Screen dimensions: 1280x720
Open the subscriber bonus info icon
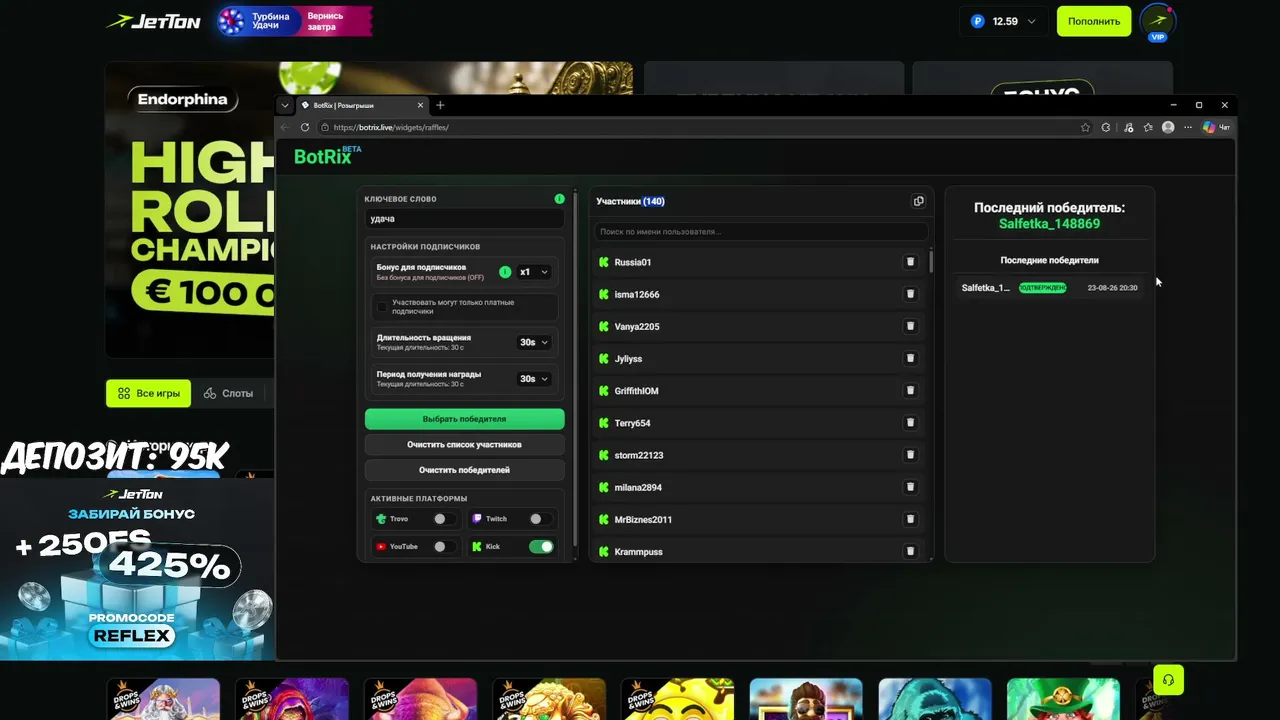tap(505, 272)
